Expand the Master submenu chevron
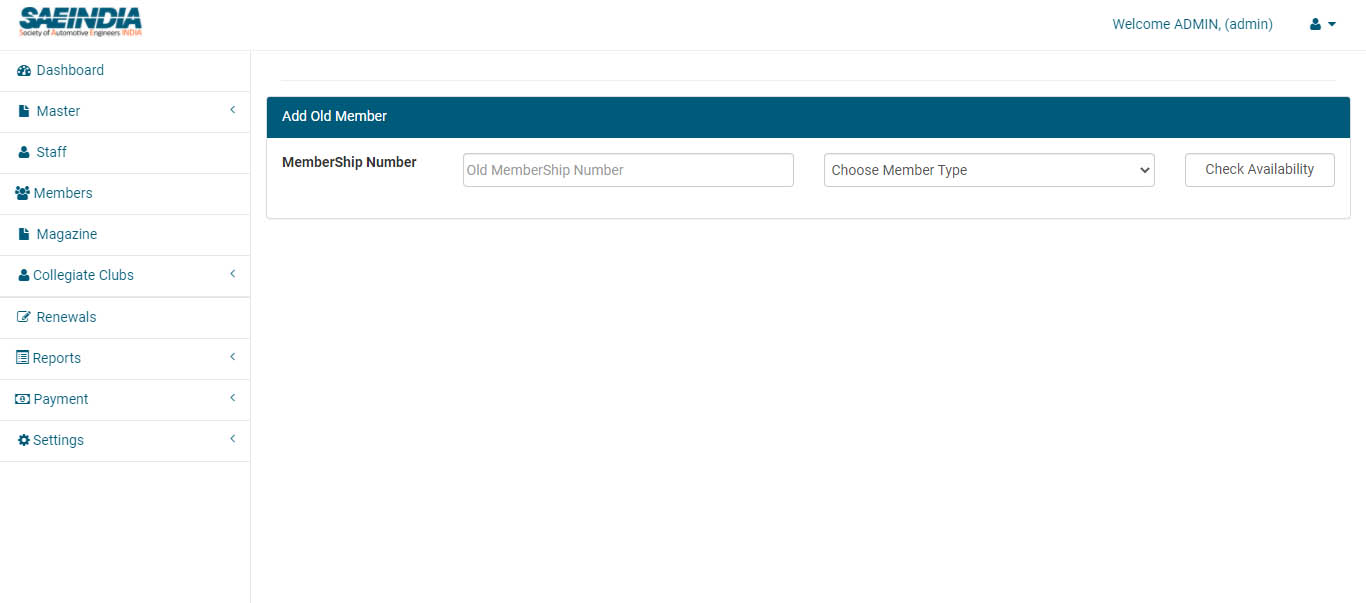The width and height of the screenshot is (1366, 603). [x=232, y=110]
